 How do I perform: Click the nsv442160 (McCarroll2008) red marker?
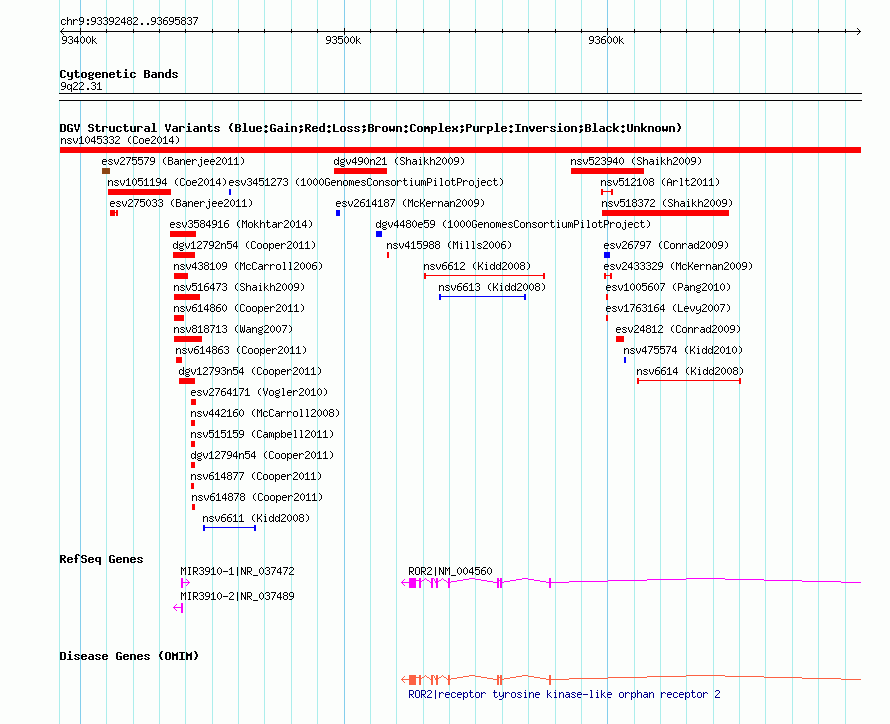click(193, 423)
